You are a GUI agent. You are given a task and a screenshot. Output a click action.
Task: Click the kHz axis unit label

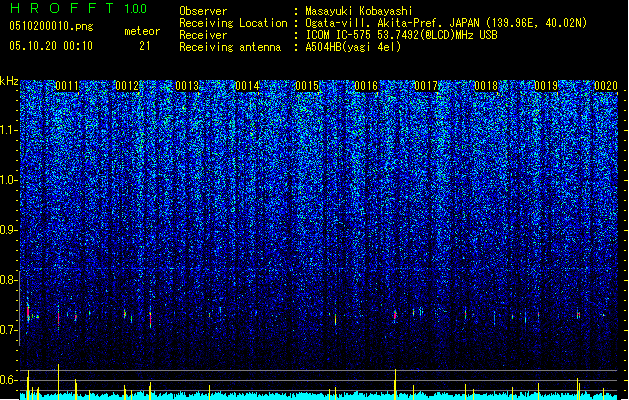(x=9, y=81)
